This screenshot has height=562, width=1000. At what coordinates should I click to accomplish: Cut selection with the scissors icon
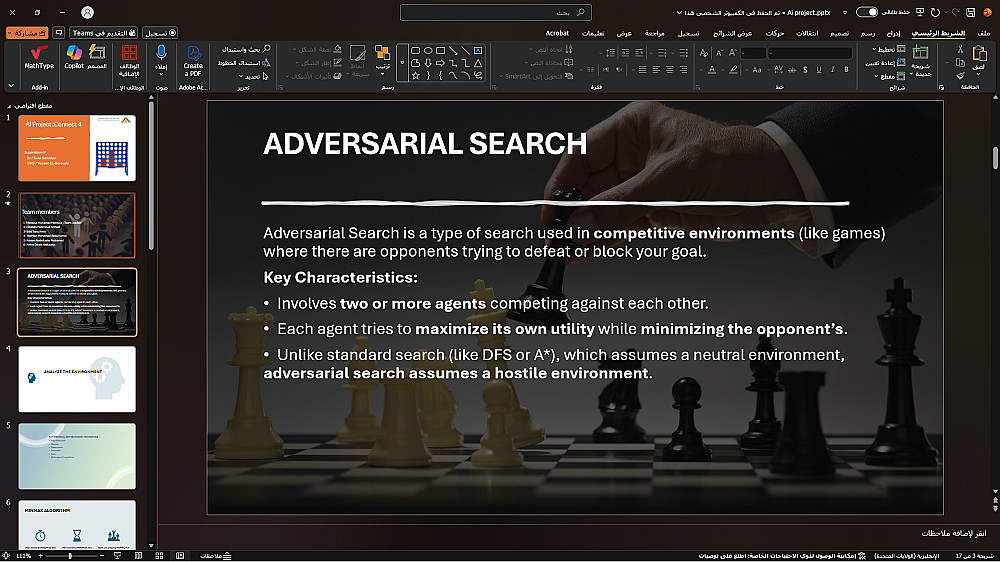coord(960,50)
